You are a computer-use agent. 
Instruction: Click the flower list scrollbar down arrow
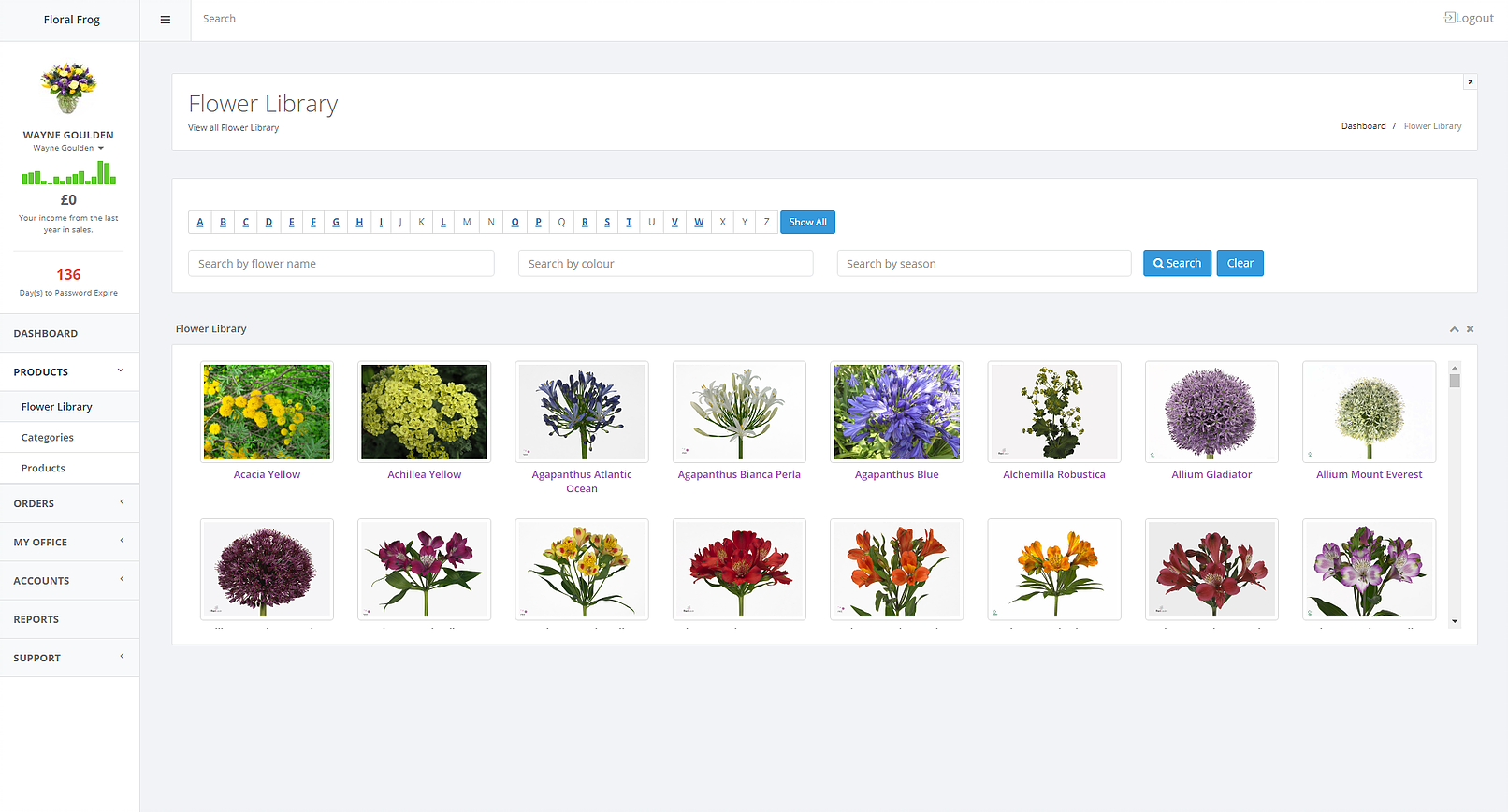(1455, 621)
